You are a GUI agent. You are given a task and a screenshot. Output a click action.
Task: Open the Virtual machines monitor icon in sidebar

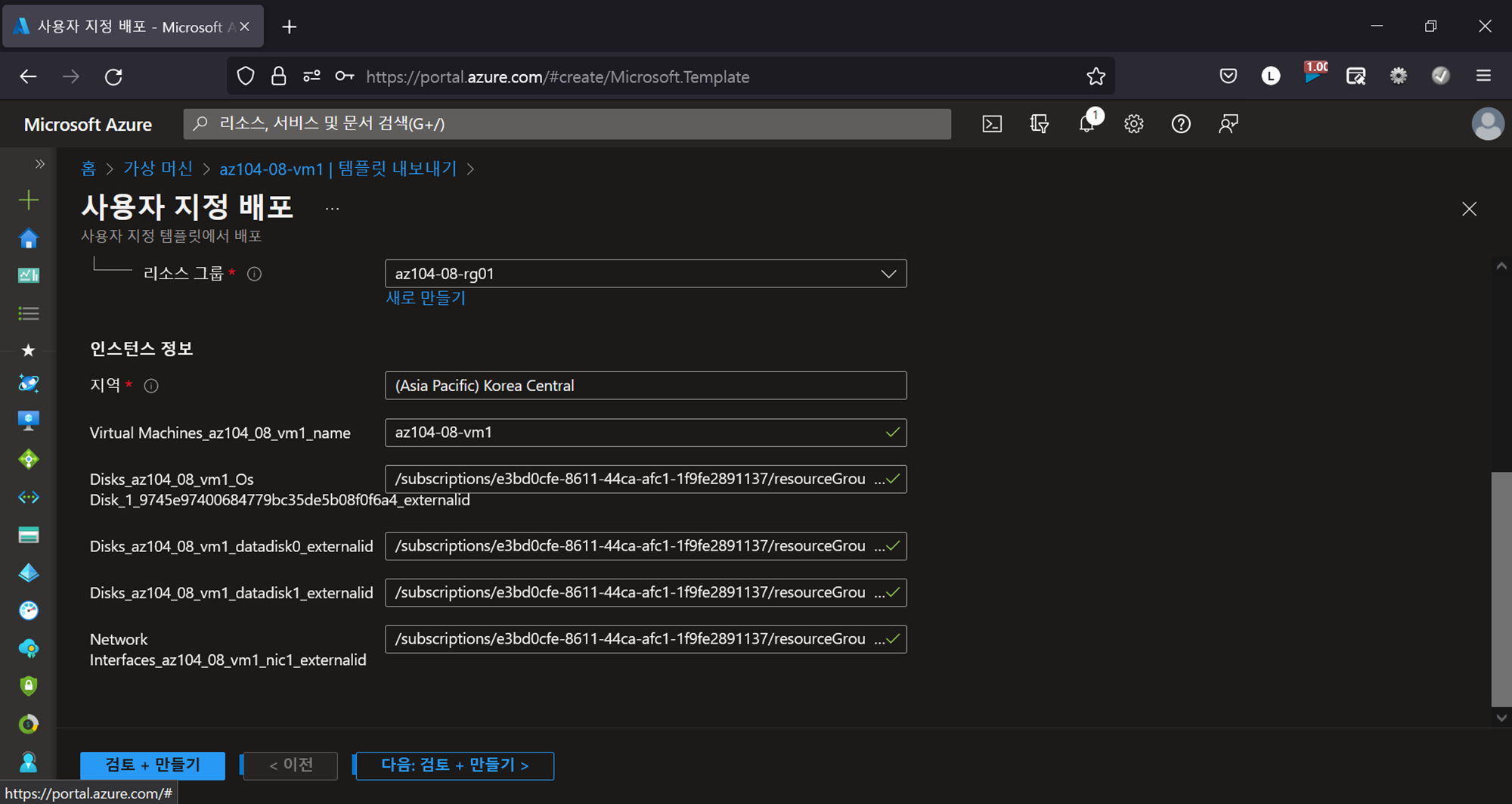29,421
